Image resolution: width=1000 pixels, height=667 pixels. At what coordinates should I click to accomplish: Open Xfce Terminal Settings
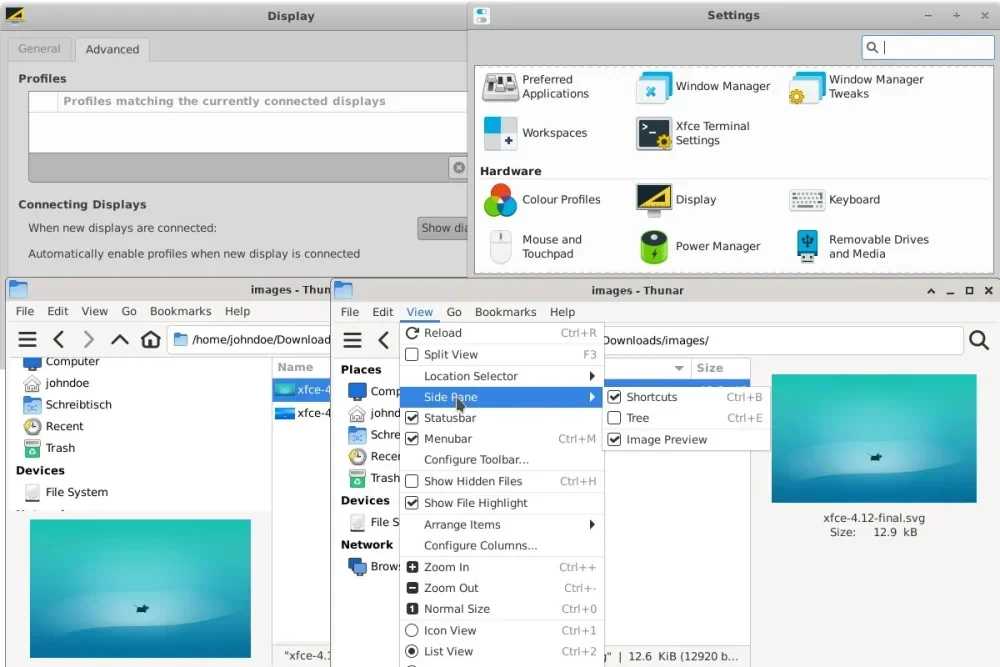pos(693,133)
